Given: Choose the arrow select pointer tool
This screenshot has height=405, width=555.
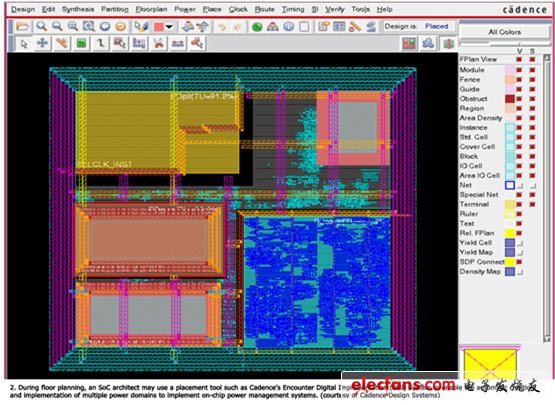Looking at the screenshot, I should pos(23,44).
